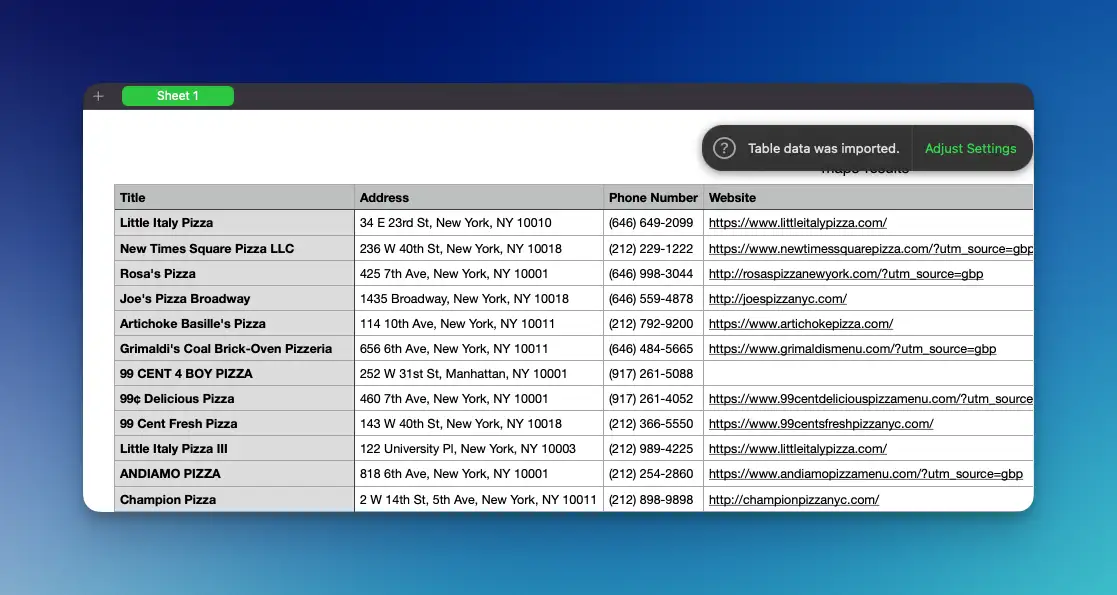Viewport: 1117px width, 595px height.
Task: Select address '2 W 14th St, 5th Ave, New York, NY 10011'
Action: pyautogui.click(x=479, y=500)
